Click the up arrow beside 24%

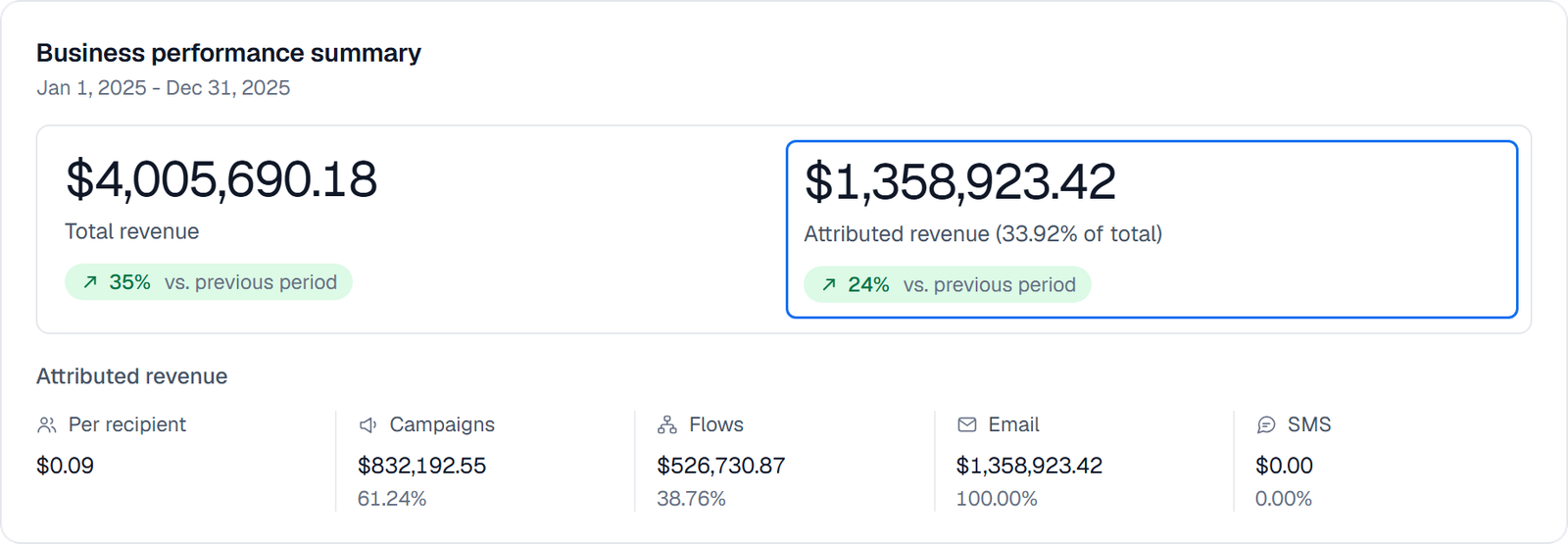point(829,285)
